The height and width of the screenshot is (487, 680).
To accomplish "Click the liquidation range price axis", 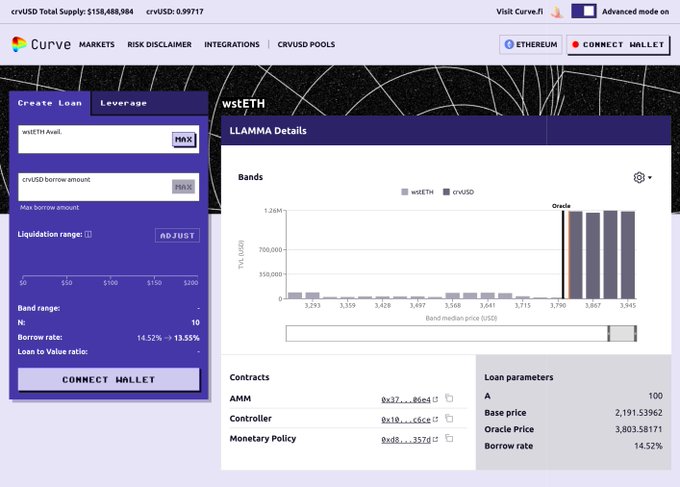I will coord(110,279).
